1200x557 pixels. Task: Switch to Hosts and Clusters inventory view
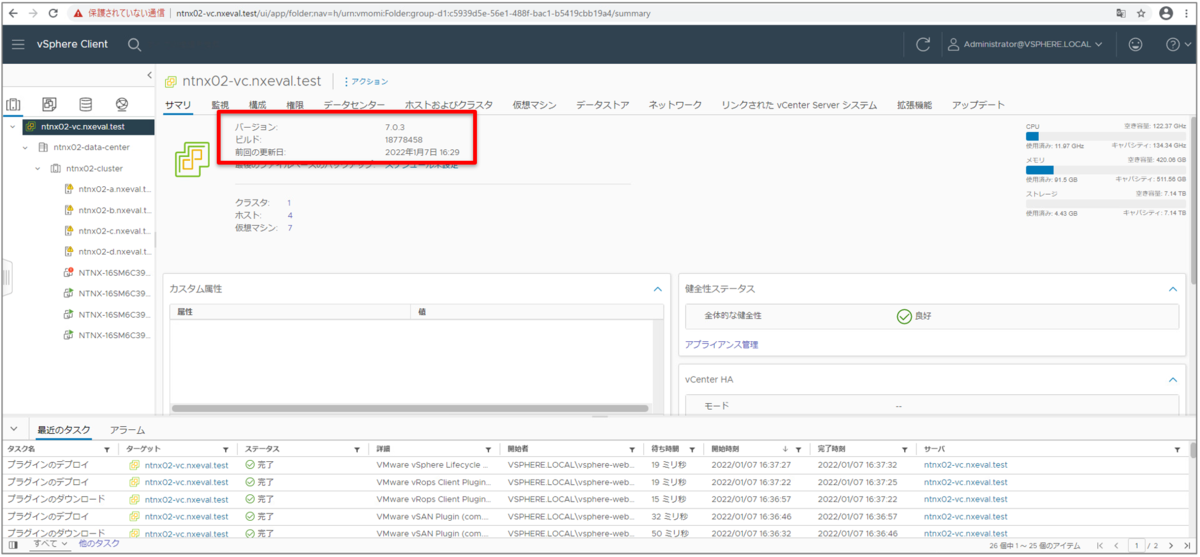(x=14, y=104)
